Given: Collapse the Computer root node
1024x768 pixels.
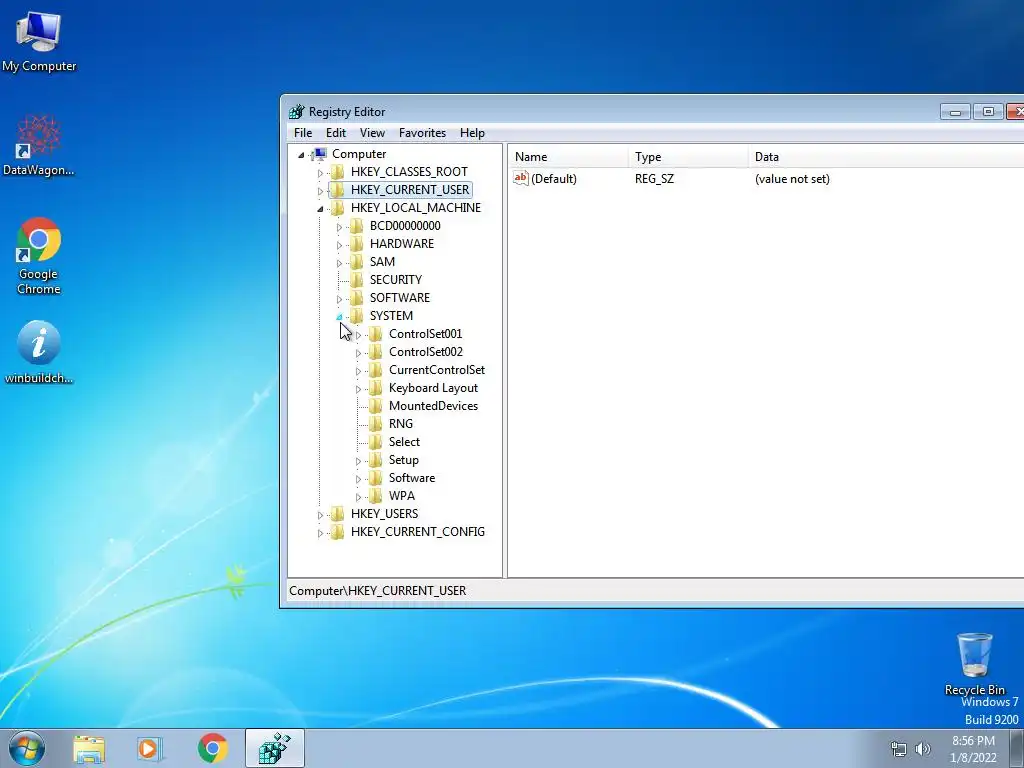Looking at the screenshot, I should 301,155.
